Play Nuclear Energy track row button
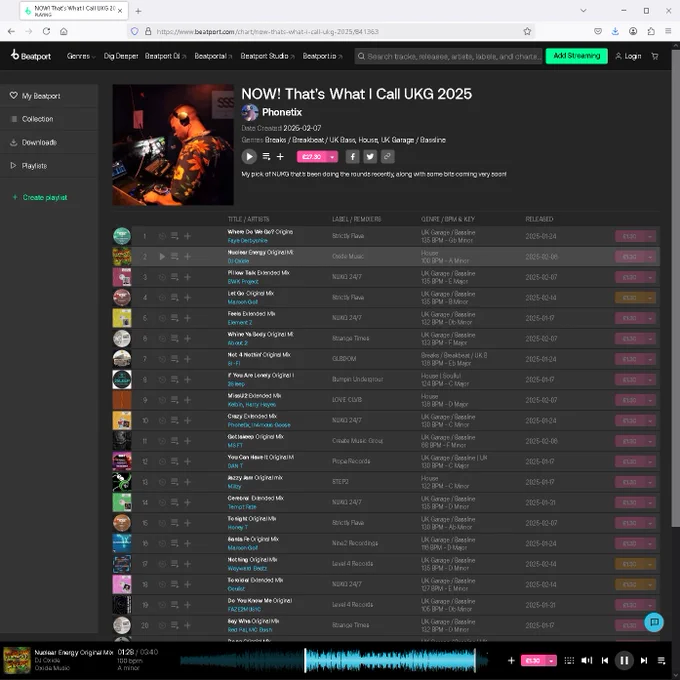This screenshot has width=680, height=680. [x=162, y=257]
